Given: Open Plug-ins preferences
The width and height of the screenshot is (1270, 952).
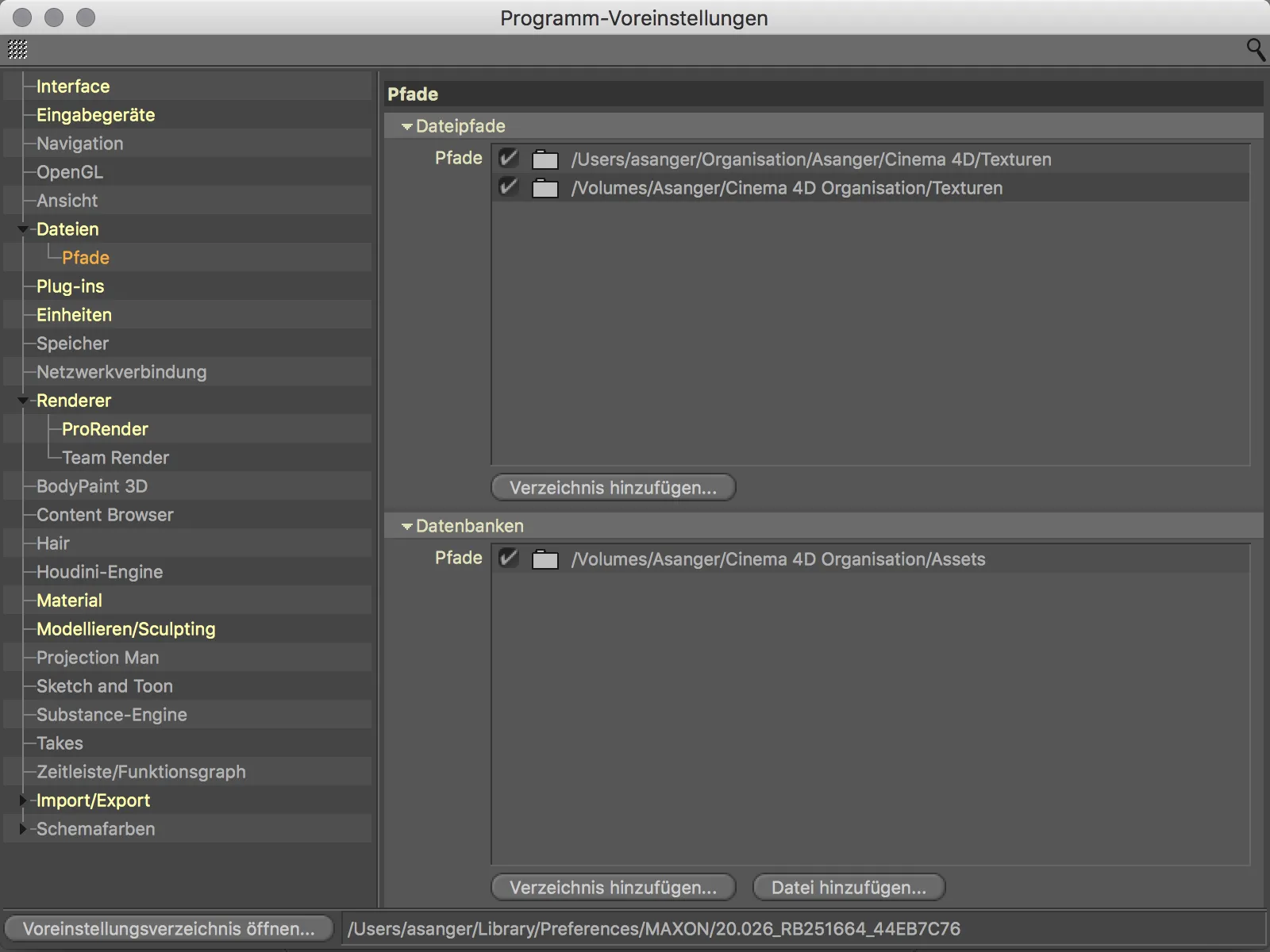Looking at the screenshot, I should (71, 286).
